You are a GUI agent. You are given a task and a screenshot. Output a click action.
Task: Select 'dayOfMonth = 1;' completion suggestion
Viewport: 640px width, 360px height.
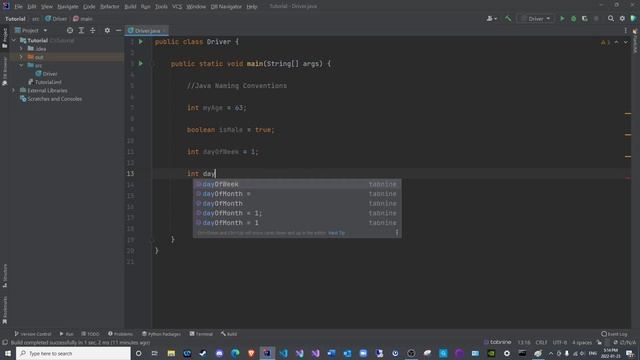[297, 213]
